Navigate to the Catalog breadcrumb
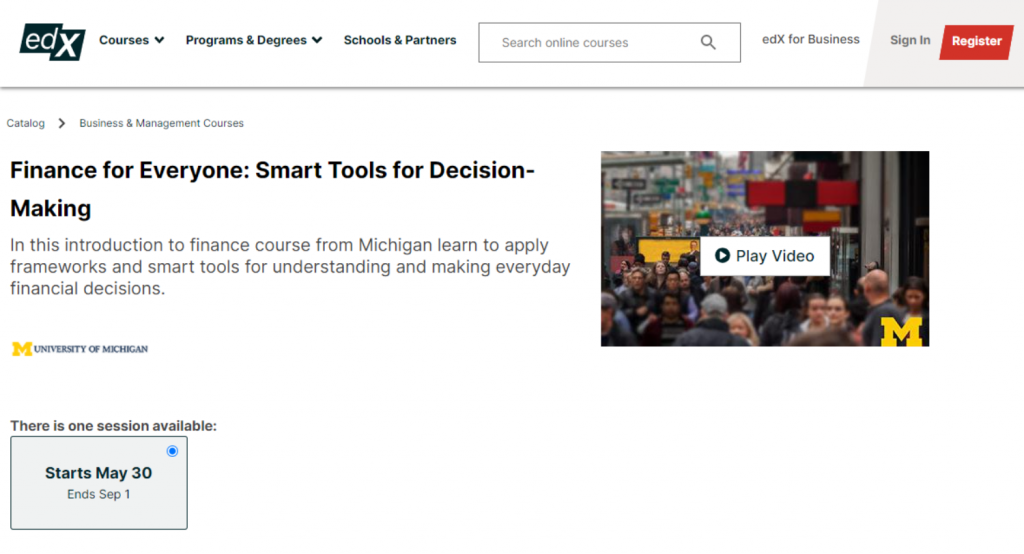Screen dimensions: 1024x554 coord(26,123)
